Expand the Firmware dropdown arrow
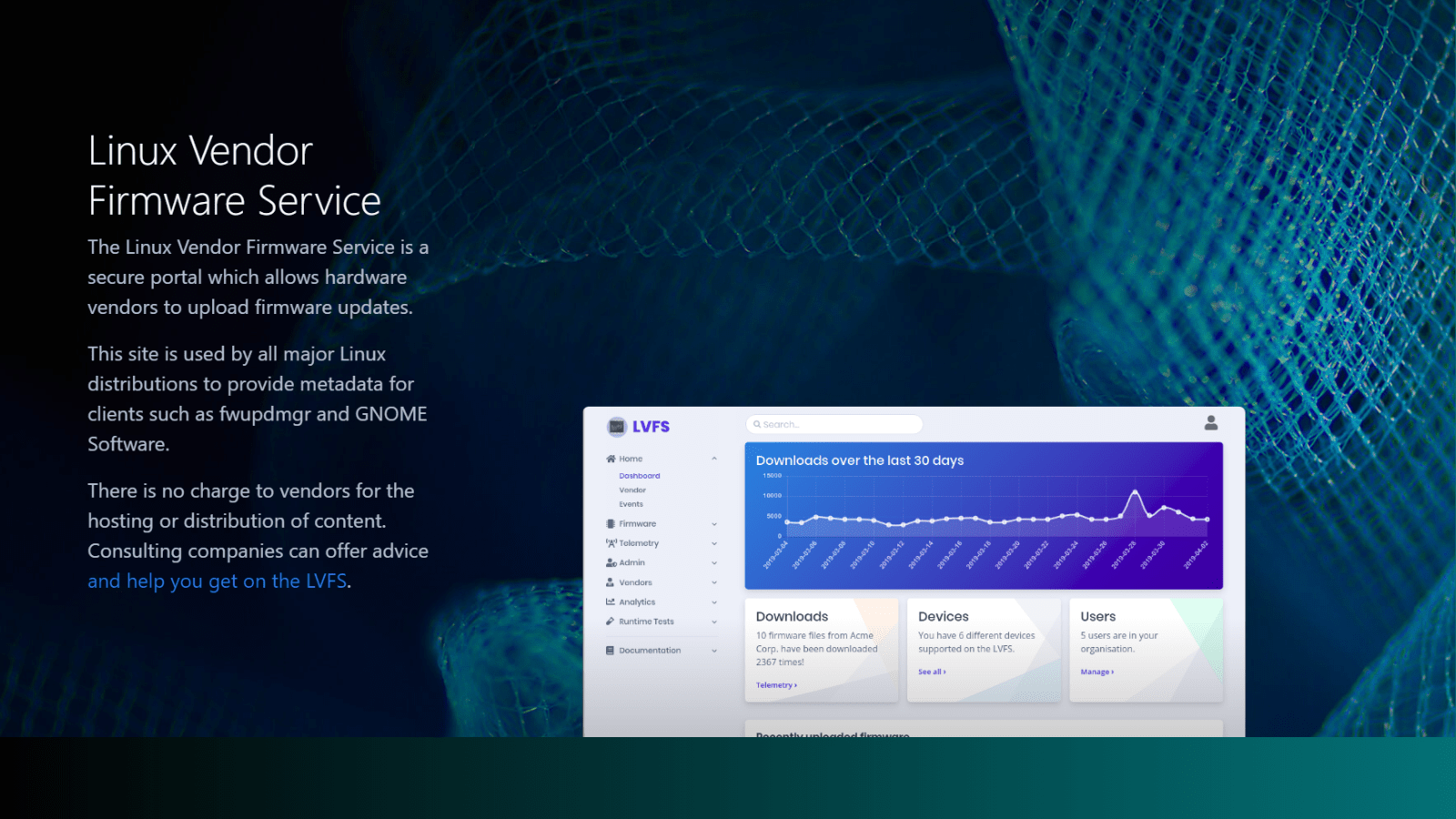This screenshot has height=819, width=1456. point(714,524)
